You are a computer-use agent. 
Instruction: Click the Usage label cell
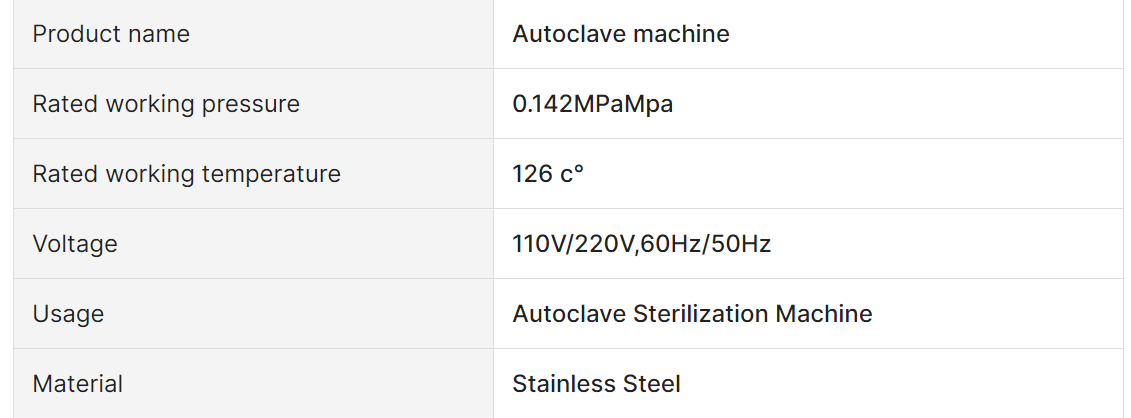[253, 314]
